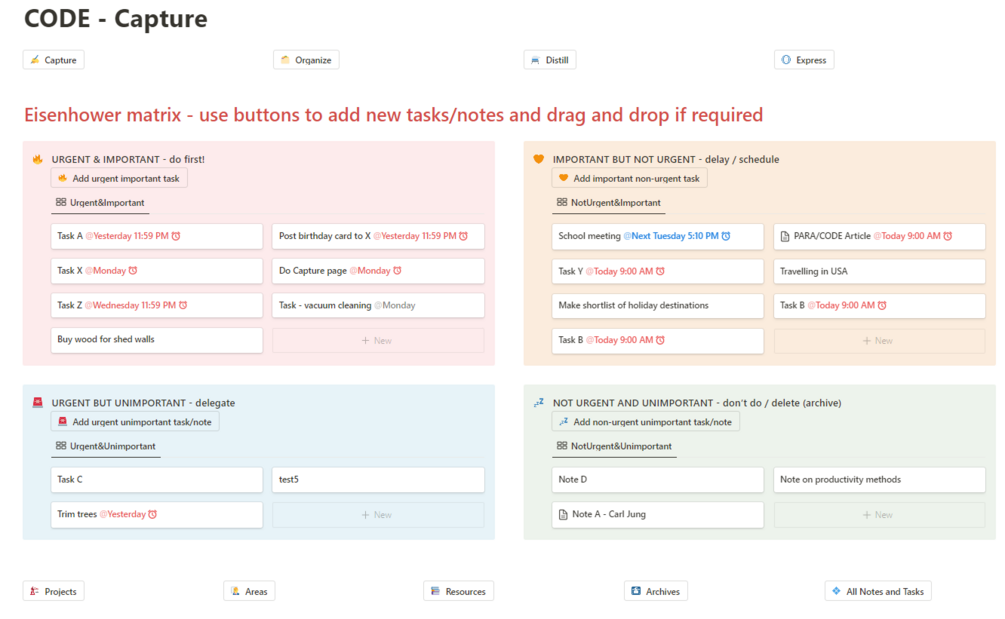Click the reminder clock icon on School meeting card
The image size is (1005, 619).
click(x=726, y=236)
